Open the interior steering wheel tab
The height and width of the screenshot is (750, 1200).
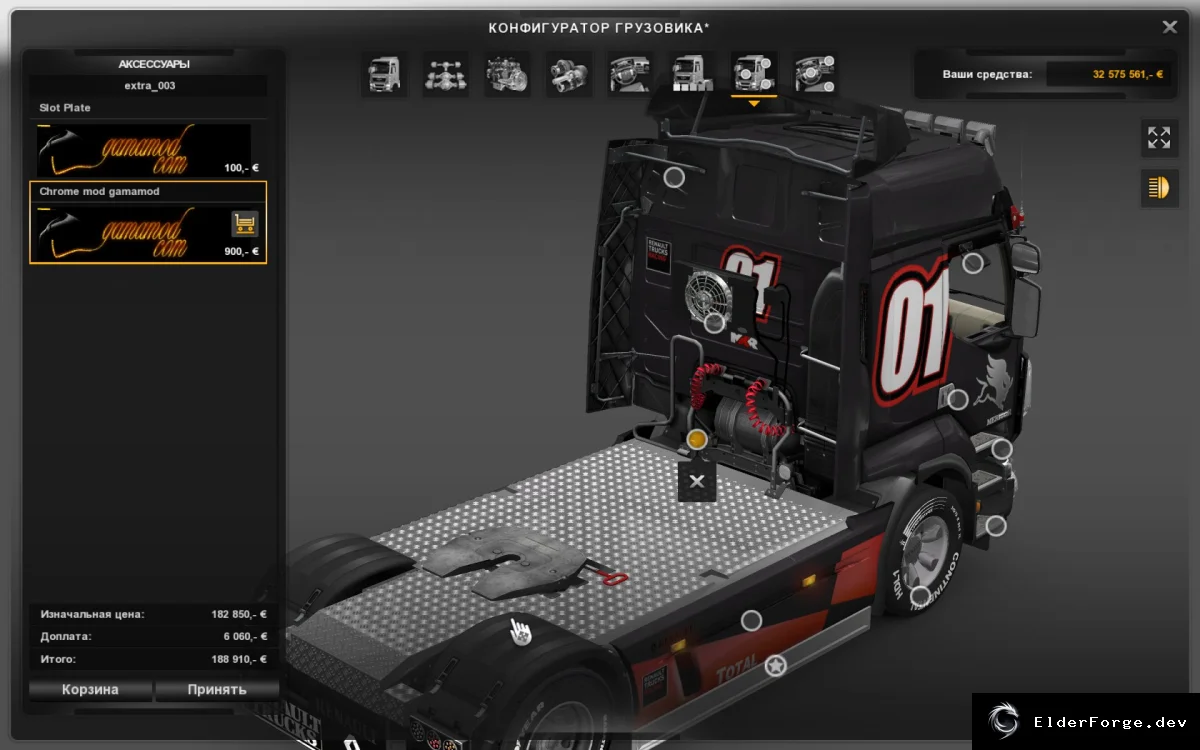point(631,75)
